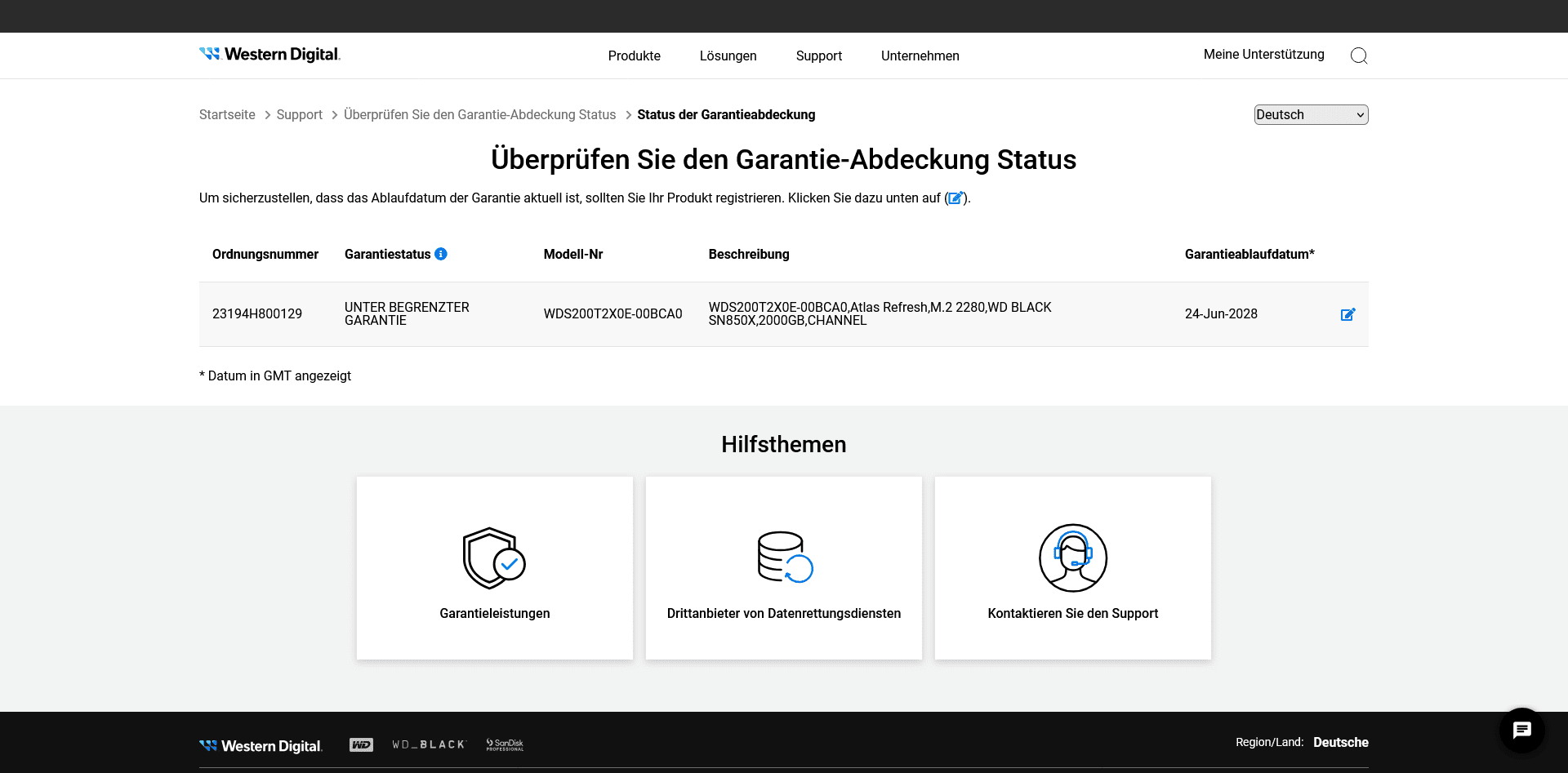
Task: Click the Ordnungsnummer column header
Action: coord(265,255)
